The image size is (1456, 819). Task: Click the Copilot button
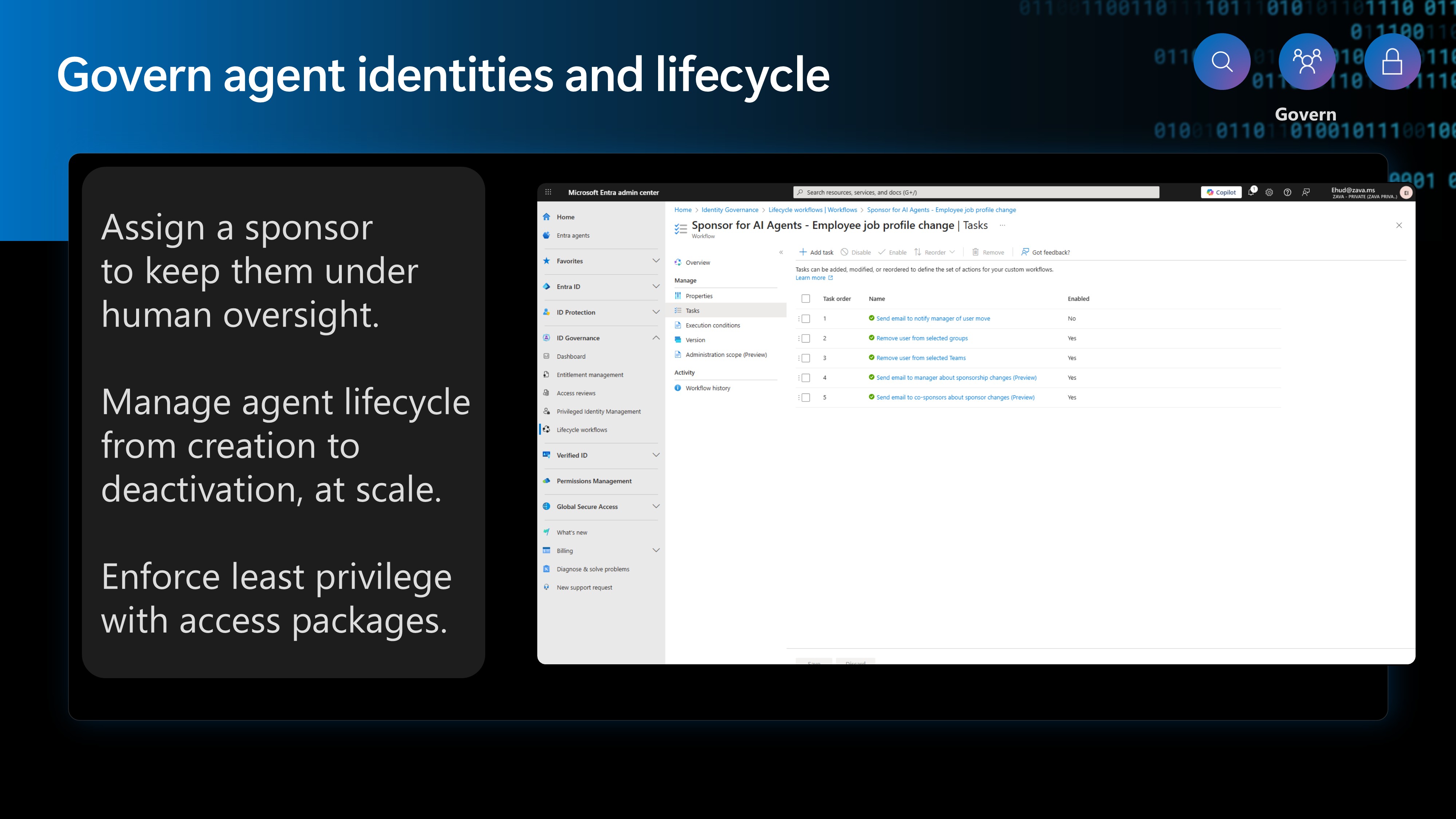point(1221,192)
